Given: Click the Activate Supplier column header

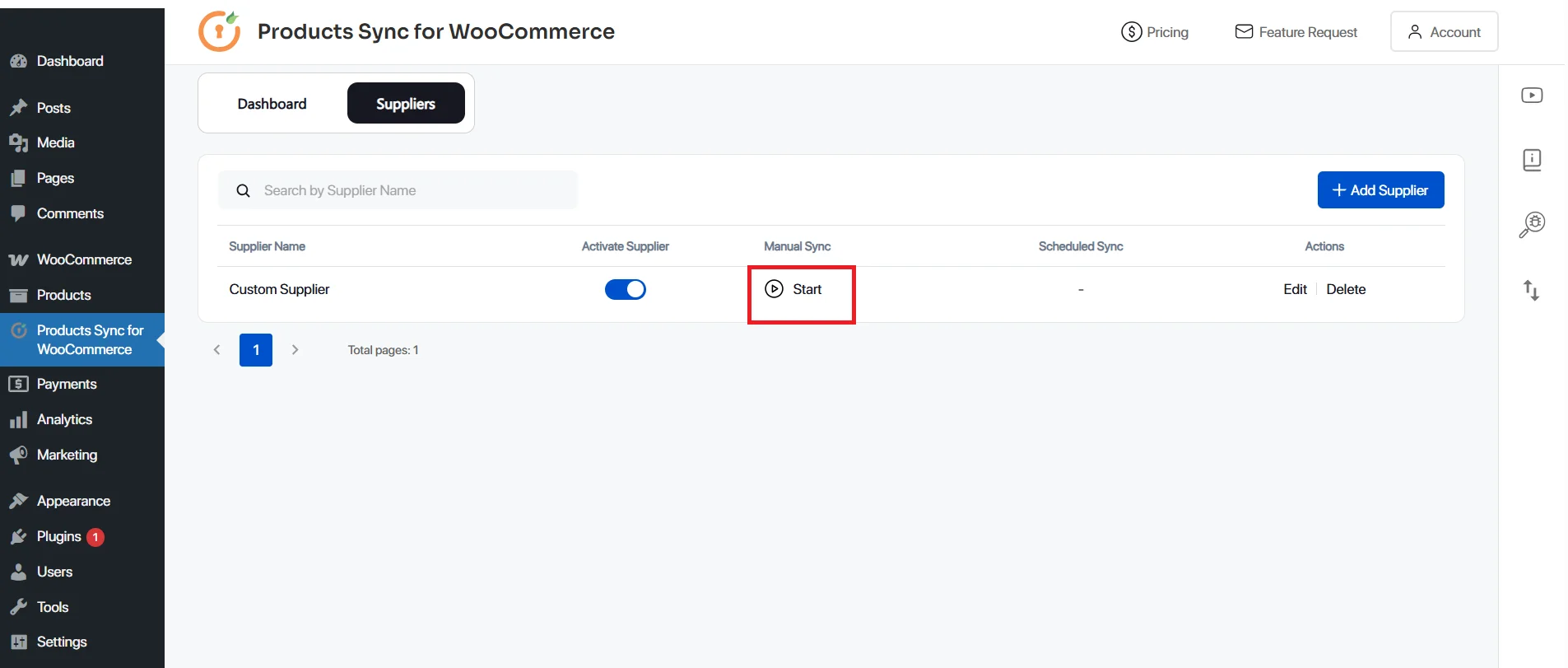Looking at the screenshot, I should pos(626,246).
